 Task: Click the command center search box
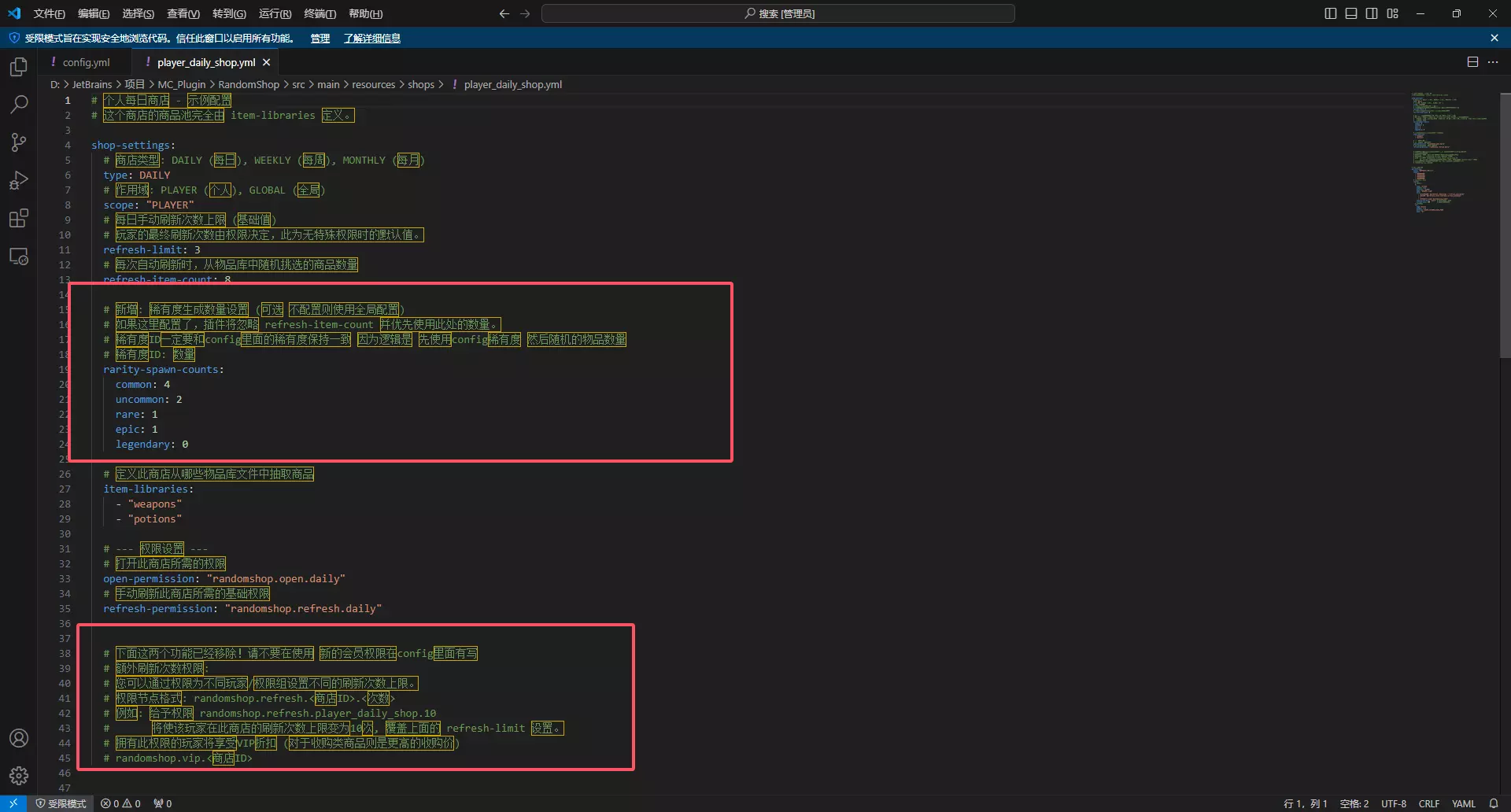coord(778,13)
